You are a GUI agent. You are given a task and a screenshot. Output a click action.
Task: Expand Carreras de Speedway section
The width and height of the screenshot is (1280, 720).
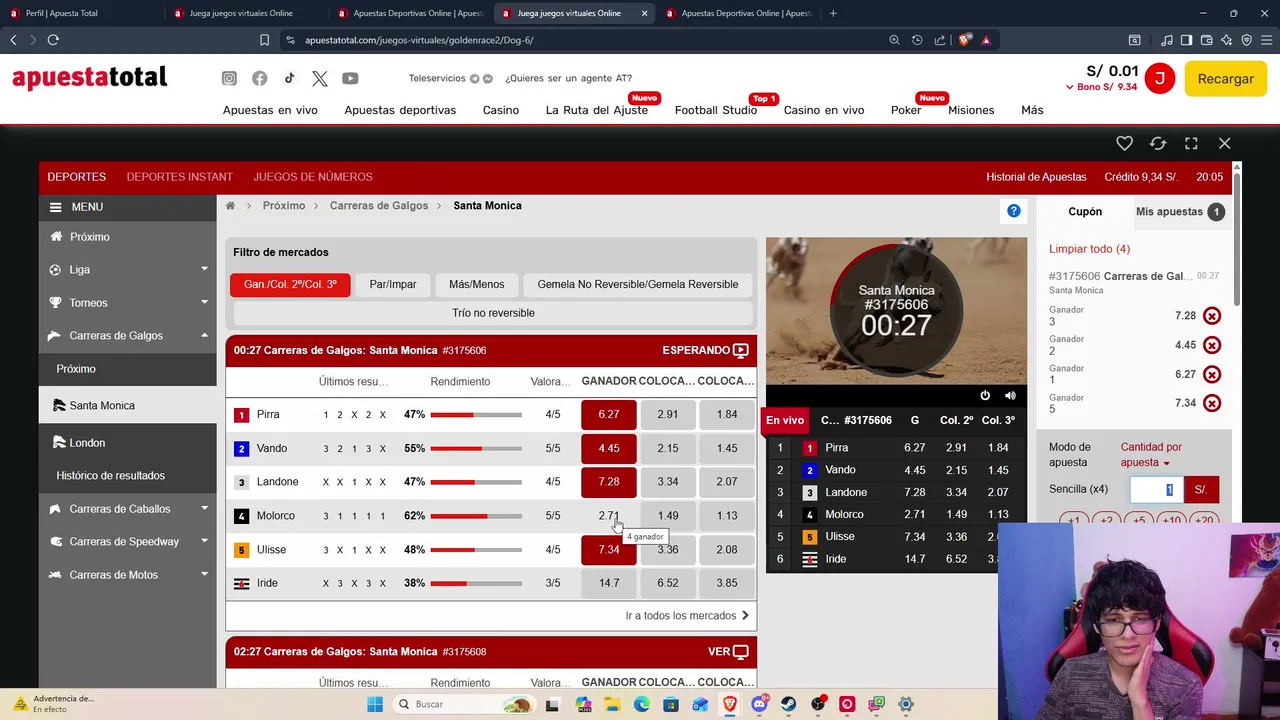(x=127, y=542)
